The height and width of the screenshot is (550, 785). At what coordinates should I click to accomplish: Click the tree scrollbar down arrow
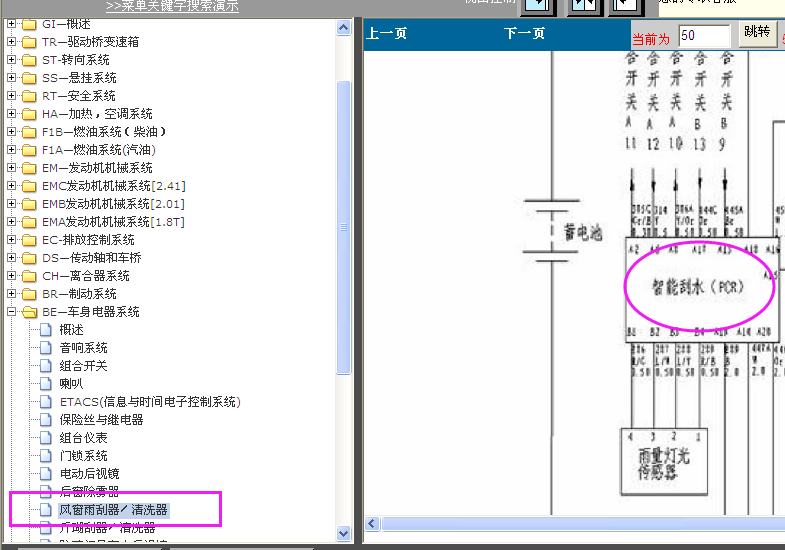(x=343, y=533)
